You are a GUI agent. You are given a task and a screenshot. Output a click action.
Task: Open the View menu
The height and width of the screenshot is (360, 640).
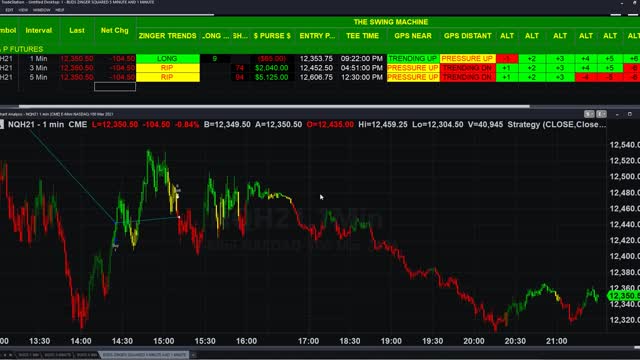[23, 10]
